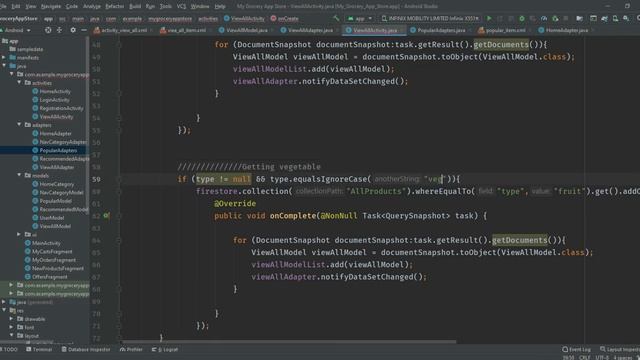The width and height of the screenshot is (640, 360).
Task: Click the Collapse All icon in project panel
Action: click(59, 30)
